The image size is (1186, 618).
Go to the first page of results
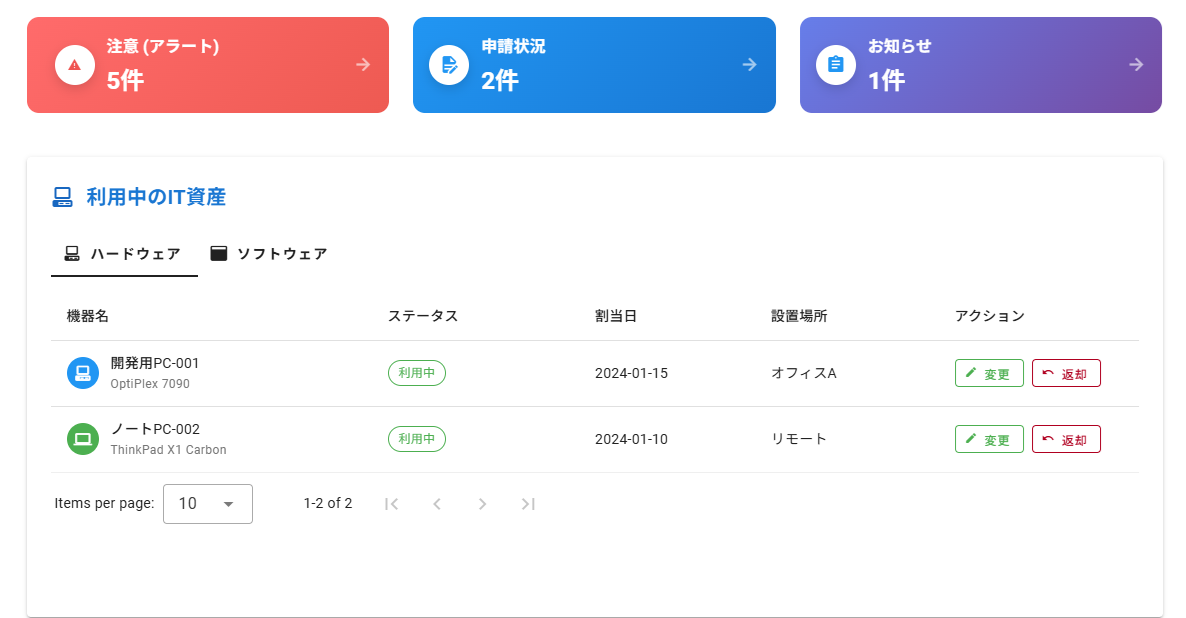(x=392, y=504)
